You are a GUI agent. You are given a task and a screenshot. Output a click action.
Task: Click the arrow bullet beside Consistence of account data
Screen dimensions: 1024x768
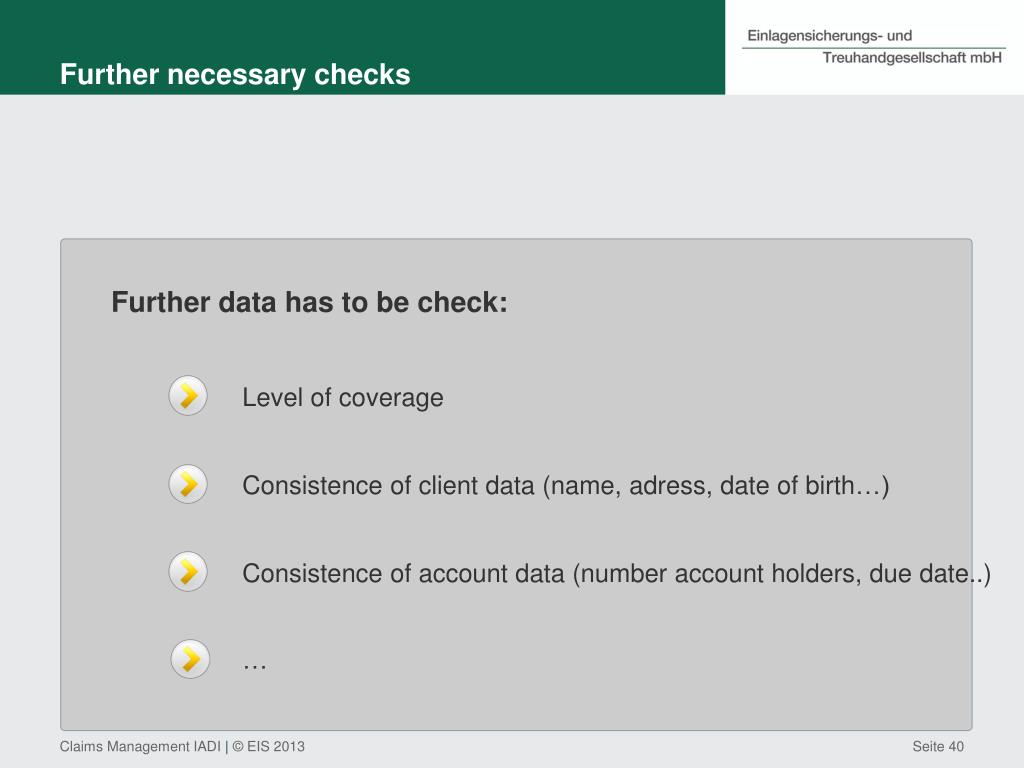coord(188,571)
